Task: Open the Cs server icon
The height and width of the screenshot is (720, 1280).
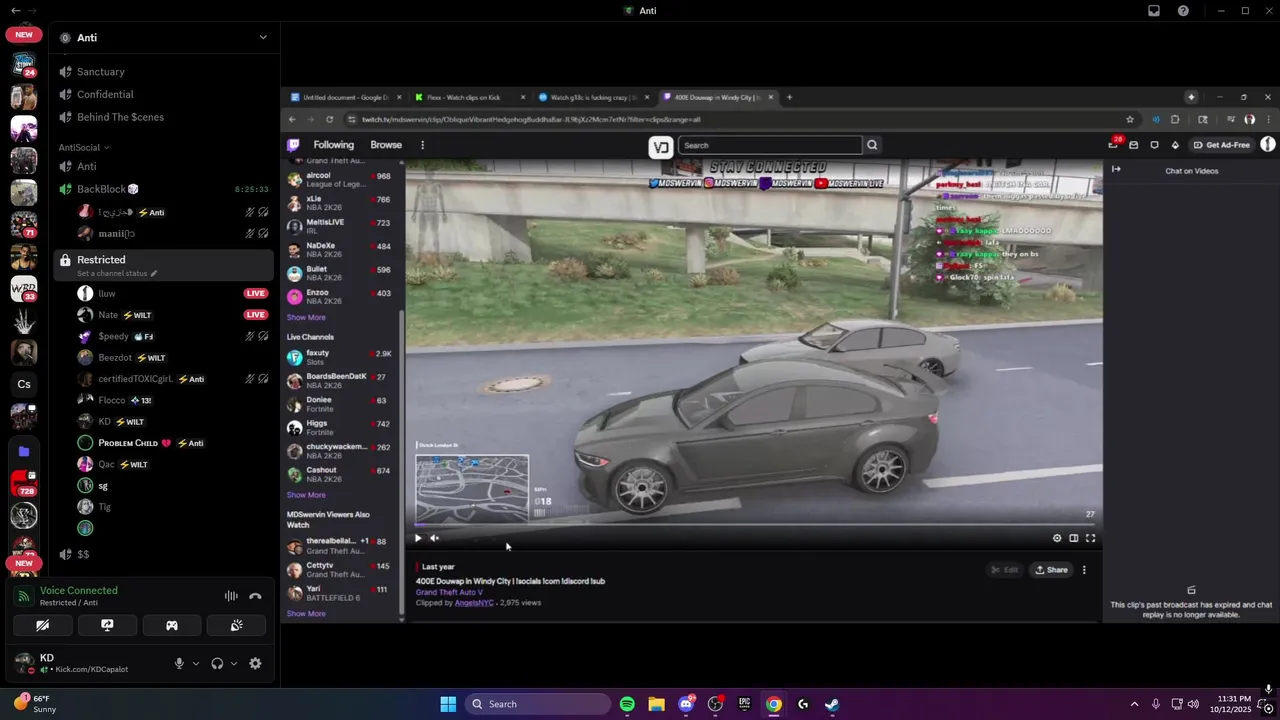Action: pyautogui.click(x=24, y=384)
